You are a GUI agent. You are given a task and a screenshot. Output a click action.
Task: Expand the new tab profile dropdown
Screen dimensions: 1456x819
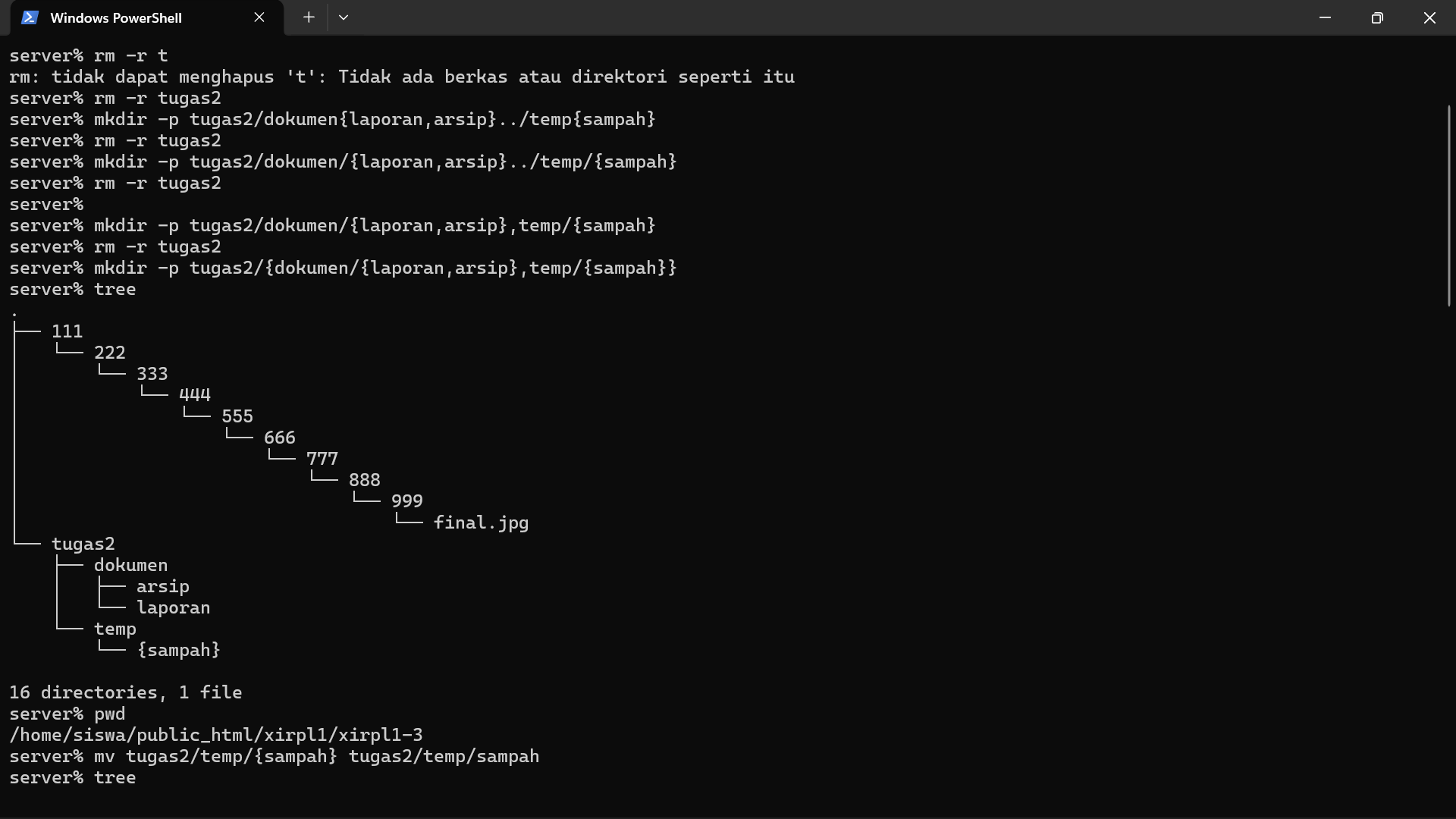[x=344, y=17]
